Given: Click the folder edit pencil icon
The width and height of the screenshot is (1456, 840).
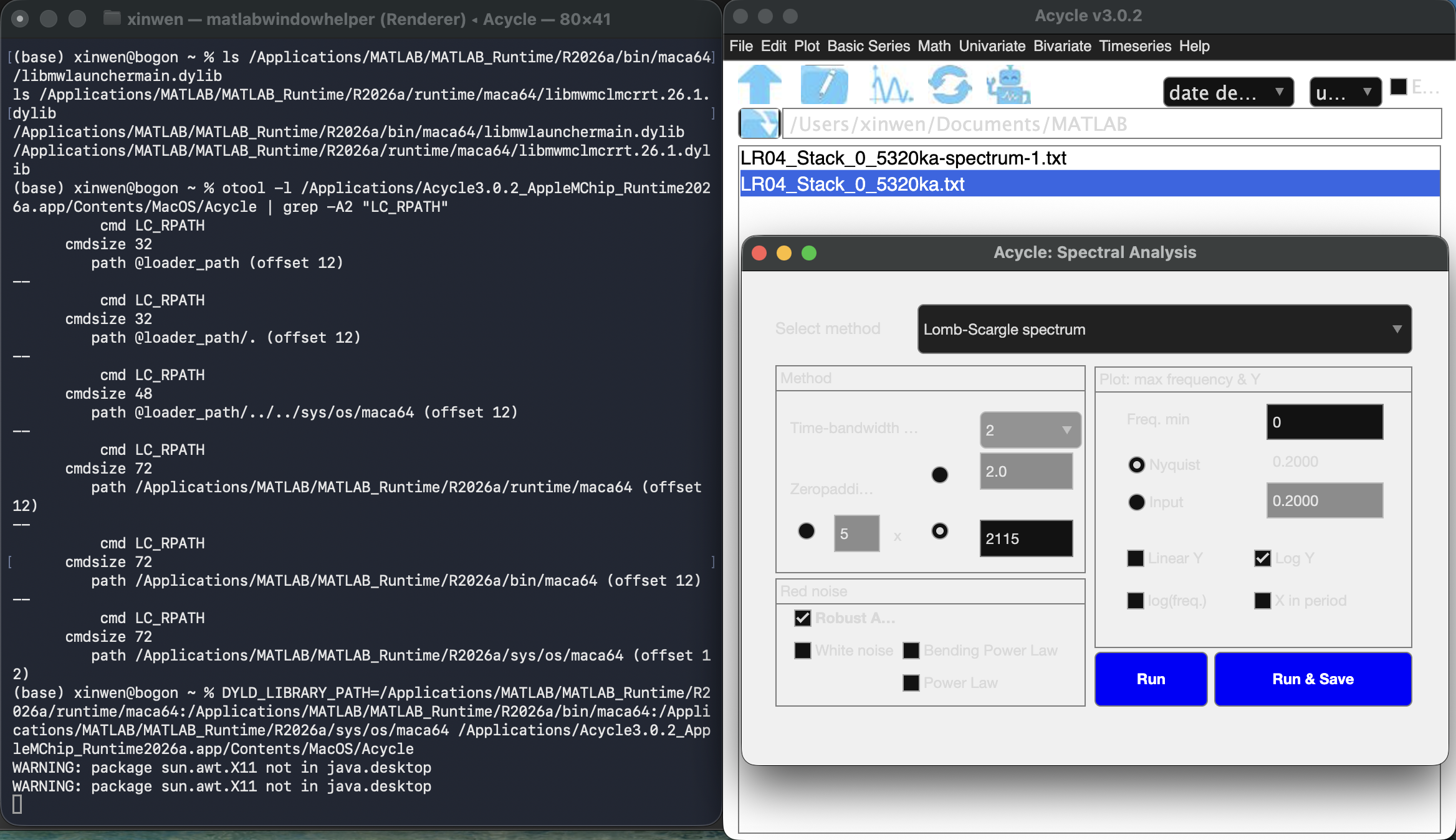Looking at the screenshot, I should point(824,84).
